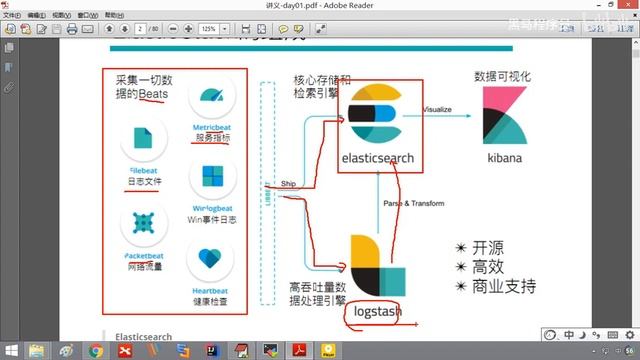This screenshot has height=360, width=640.
Task: Open the red X app on taskbar
Action: 125,351
